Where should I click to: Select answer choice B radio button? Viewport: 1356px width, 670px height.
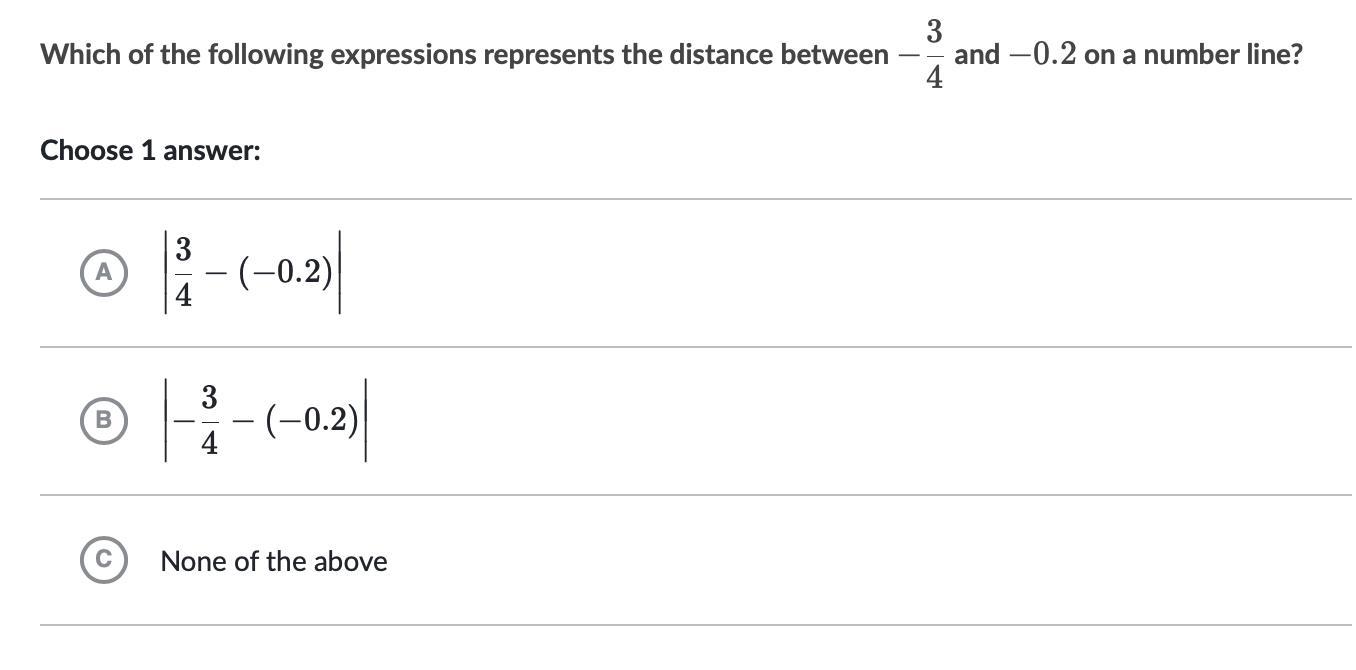(104, 420)
